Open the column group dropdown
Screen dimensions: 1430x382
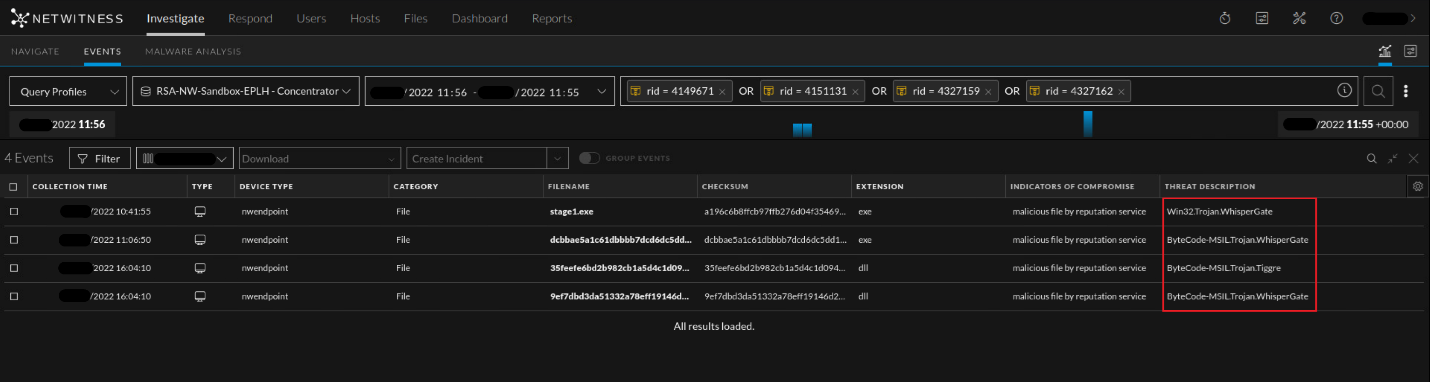[185, 158]
